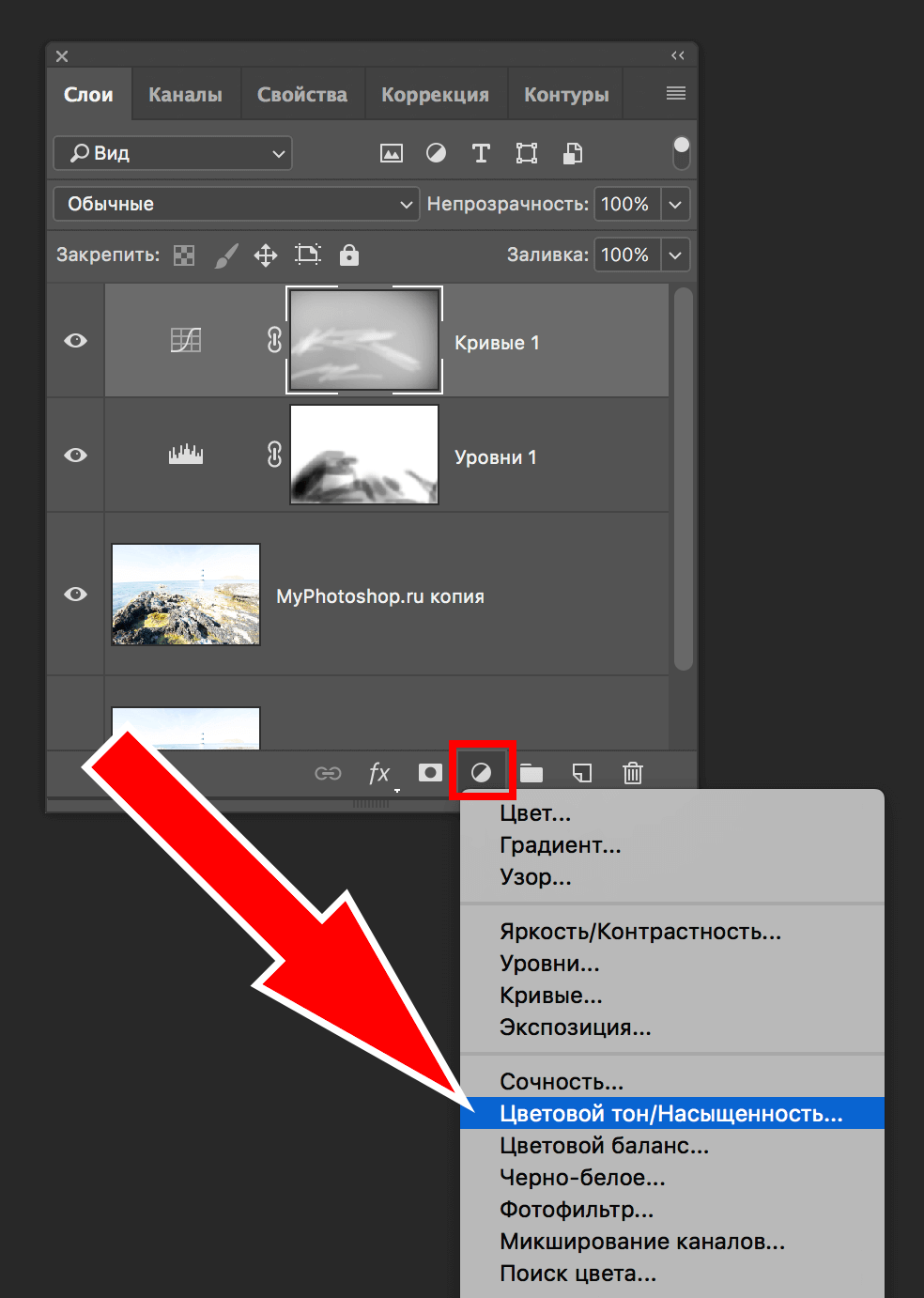The image size is (924, 1298).
Task: Create a new layer group folder
Action: [531, 773]
